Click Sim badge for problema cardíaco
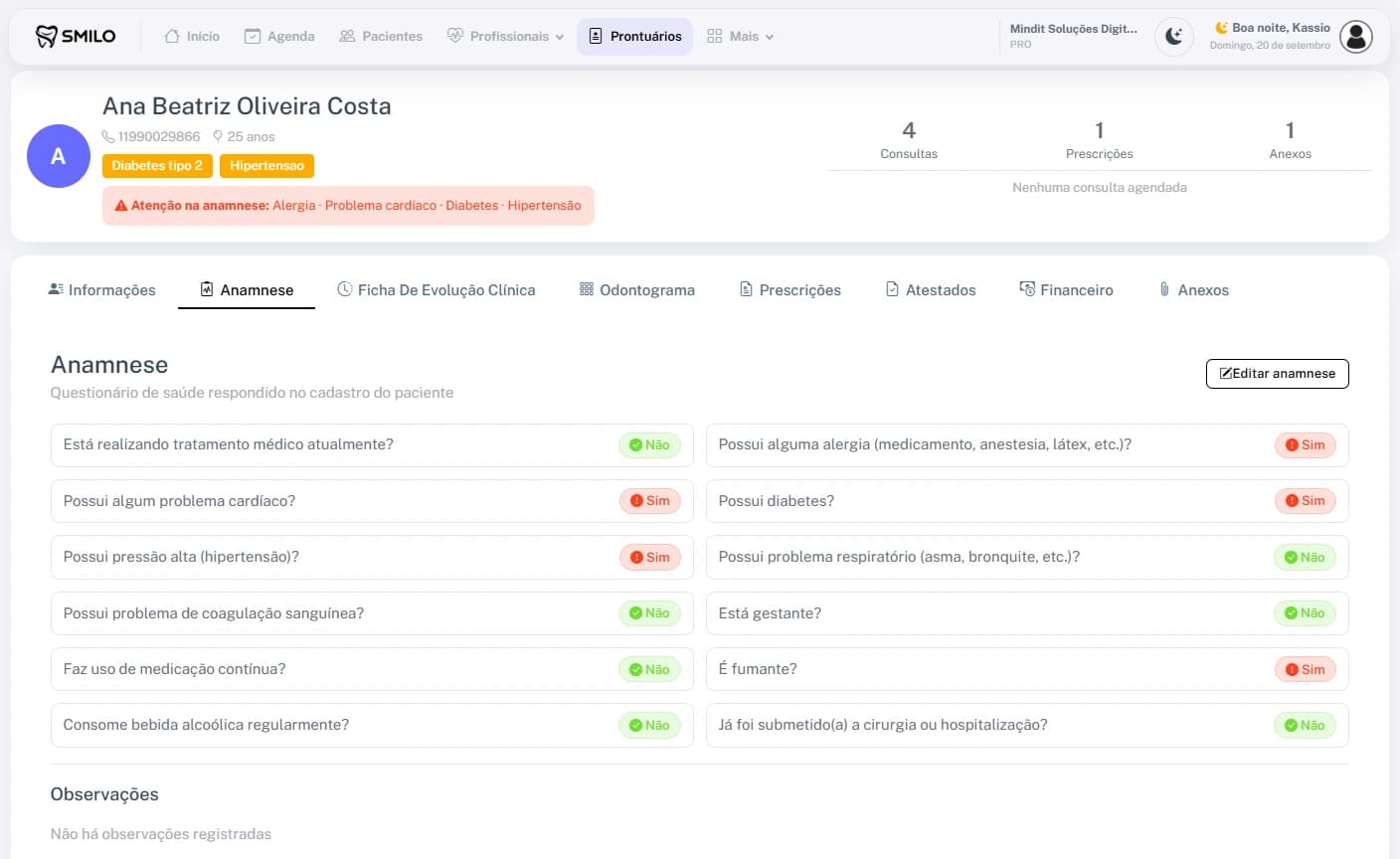Screen dimensions: 1400x859 (x=649, y=501)
